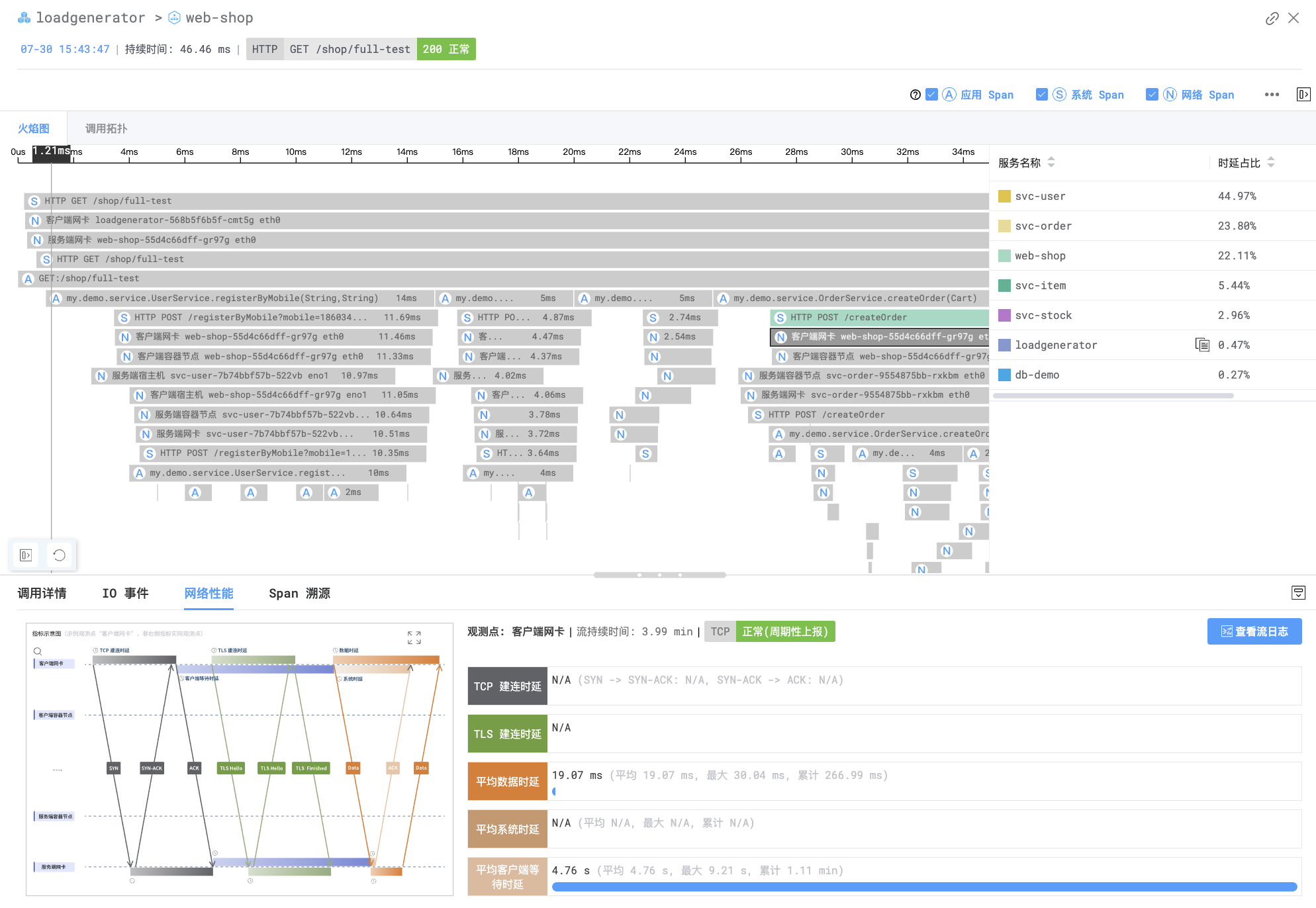Click the loadgenerator breadcrumb link

pyautogui.click(x=90, y=18)
